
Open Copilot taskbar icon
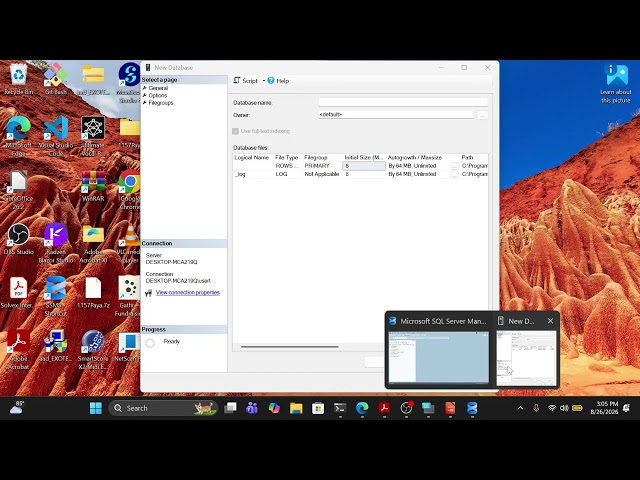(x=274, y=408)
